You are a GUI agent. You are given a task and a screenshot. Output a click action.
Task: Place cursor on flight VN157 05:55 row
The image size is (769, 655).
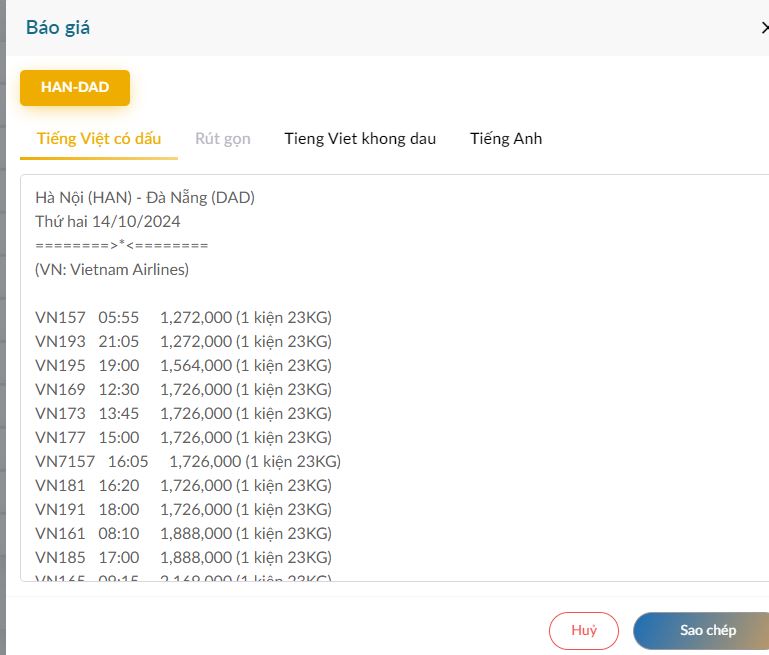tap(183, 317)
